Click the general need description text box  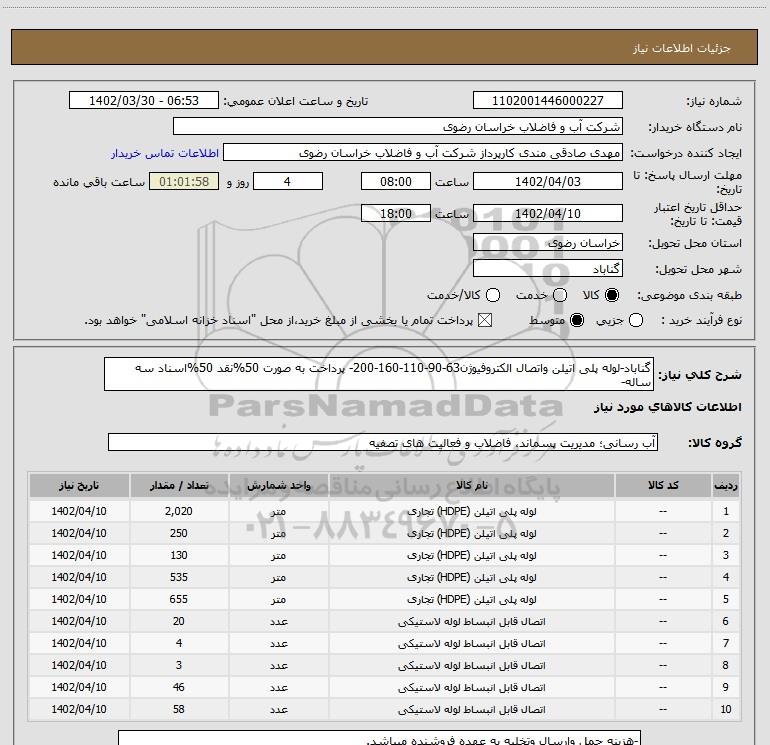coord(379,374)
